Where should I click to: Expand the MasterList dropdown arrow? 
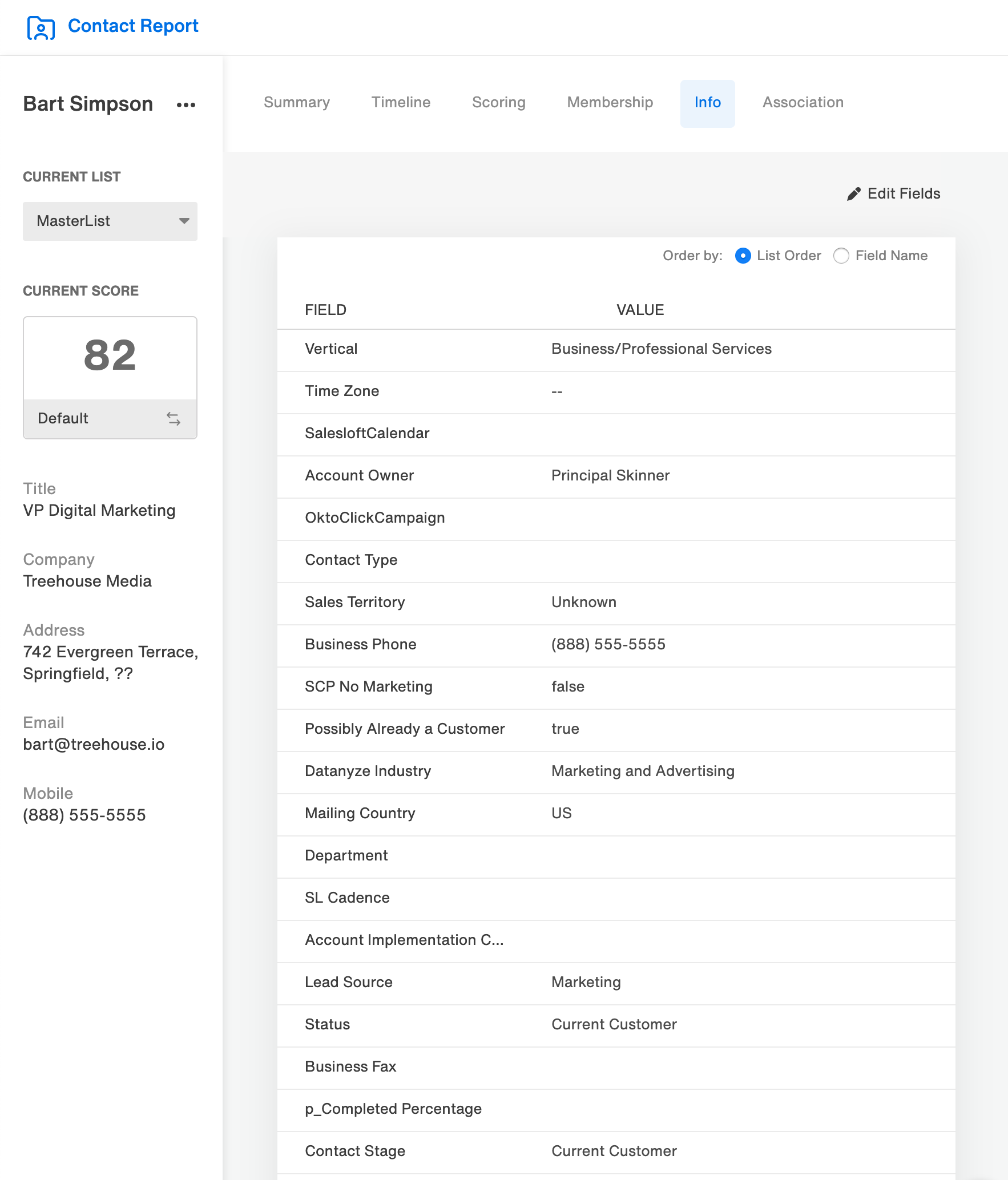pos(184,221)
